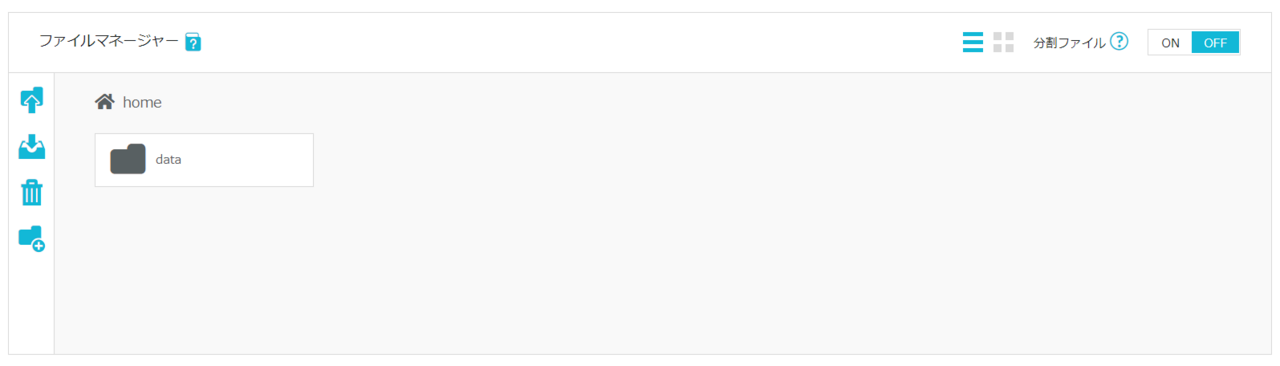Click the ファイルマネージャー heading

(109, 42)
